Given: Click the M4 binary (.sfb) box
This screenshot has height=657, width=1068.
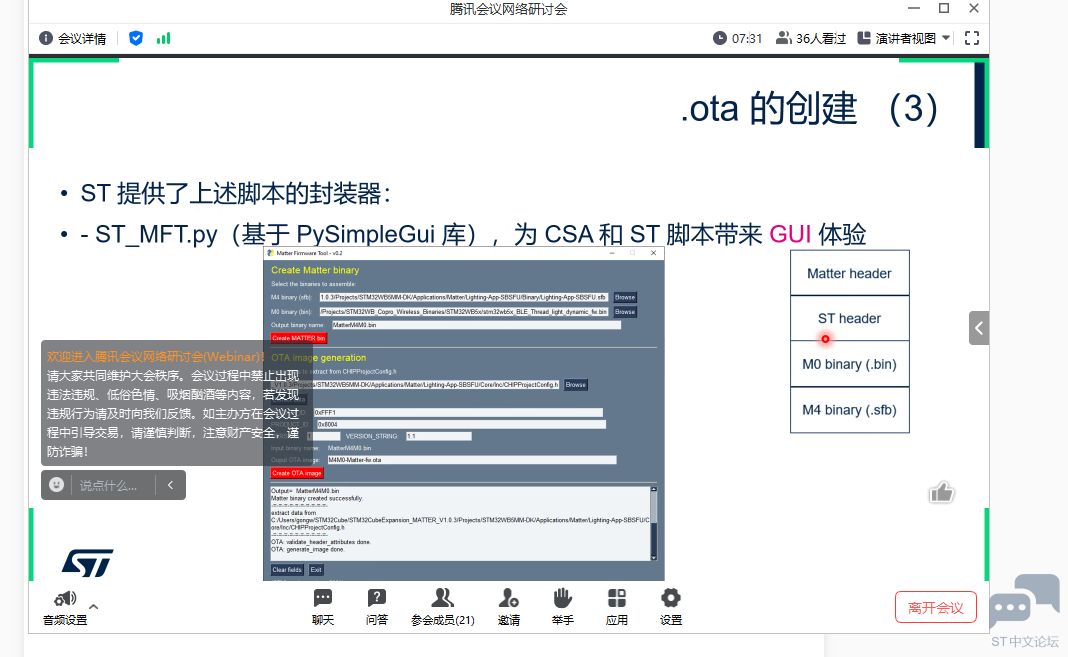Looking at the screenshot, I should coord(849,410).
